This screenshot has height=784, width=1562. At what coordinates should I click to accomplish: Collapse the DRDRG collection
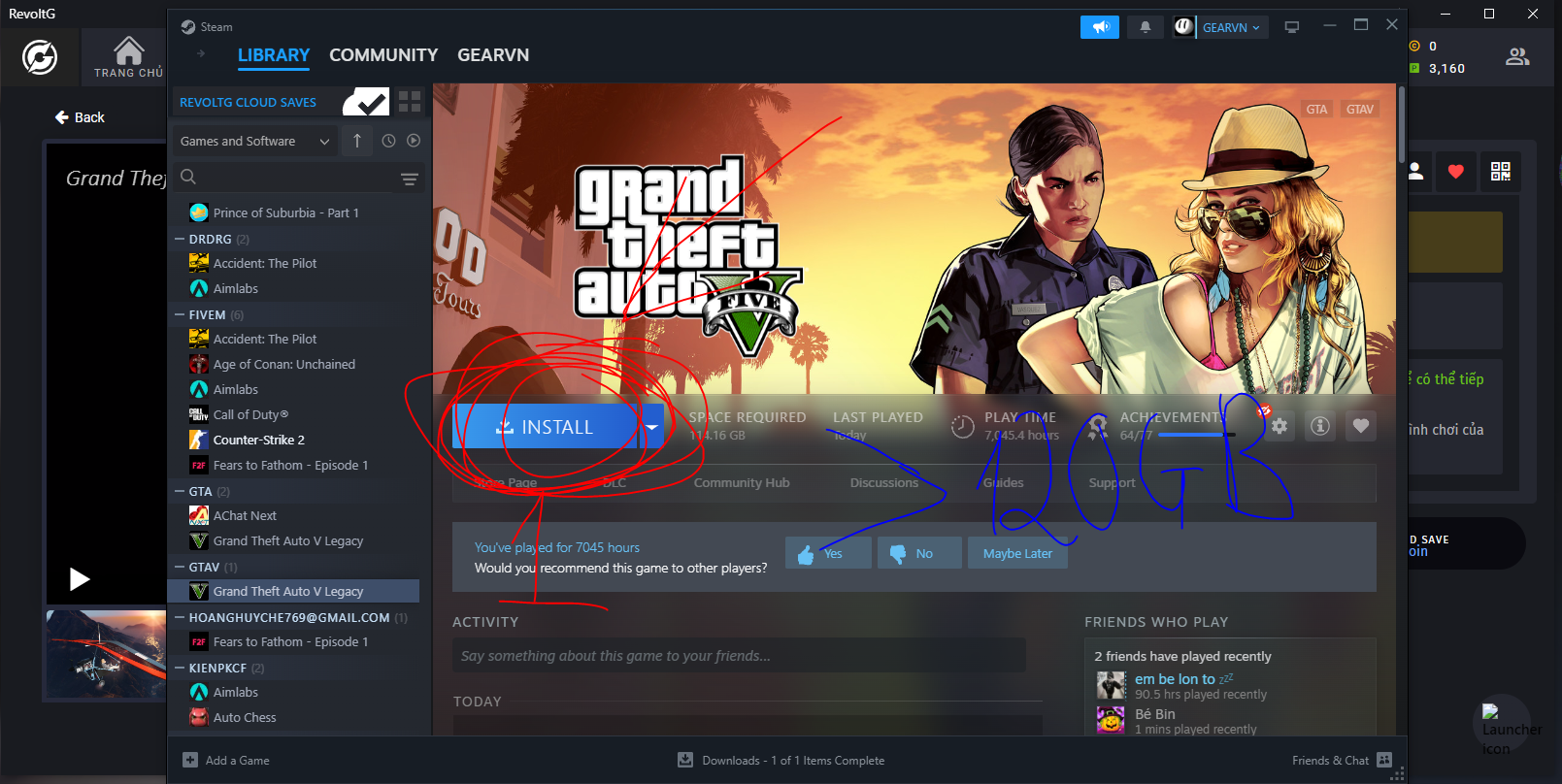(x=180, y=239)
